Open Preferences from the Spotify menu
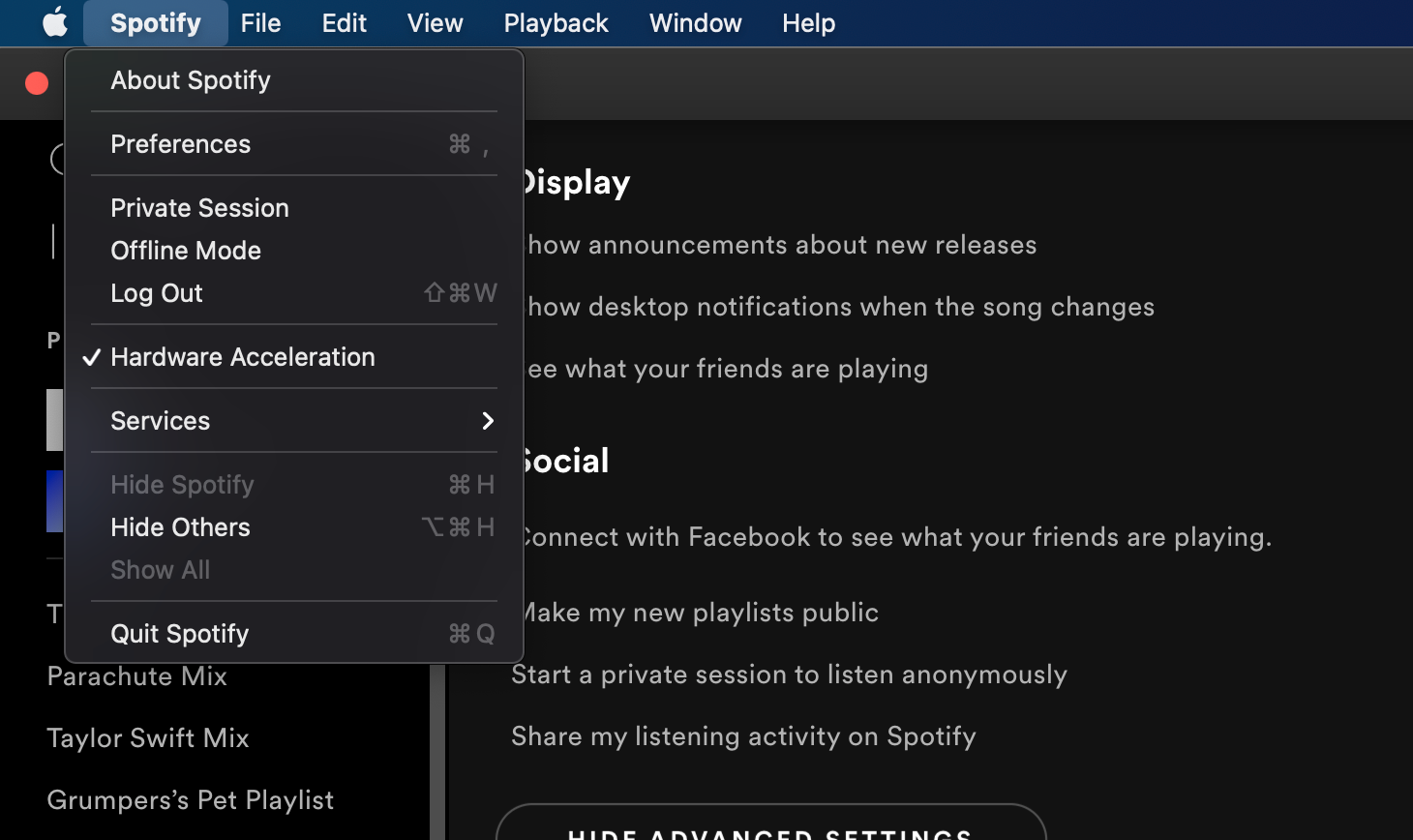Viewport: 1413px width, 840px height. [x=181, y=144]
